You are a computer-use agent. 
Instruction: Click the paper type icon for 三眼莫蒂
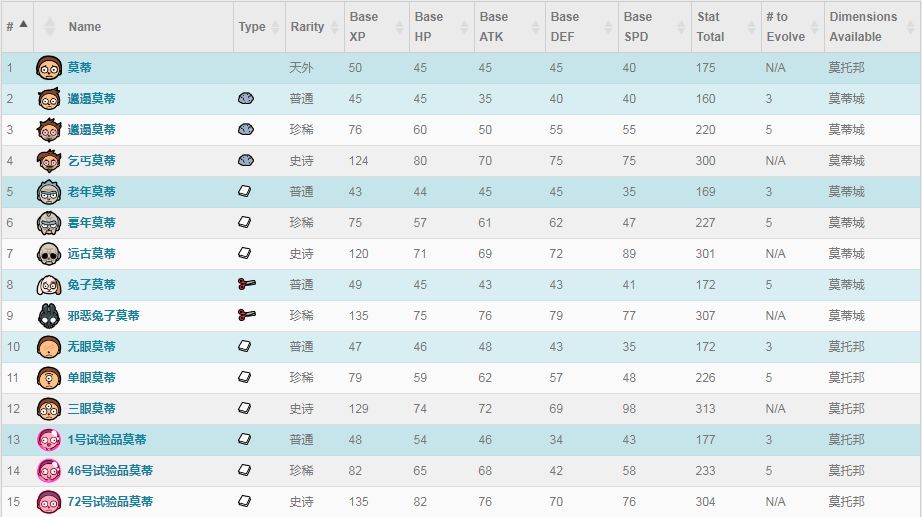point(245,408)
